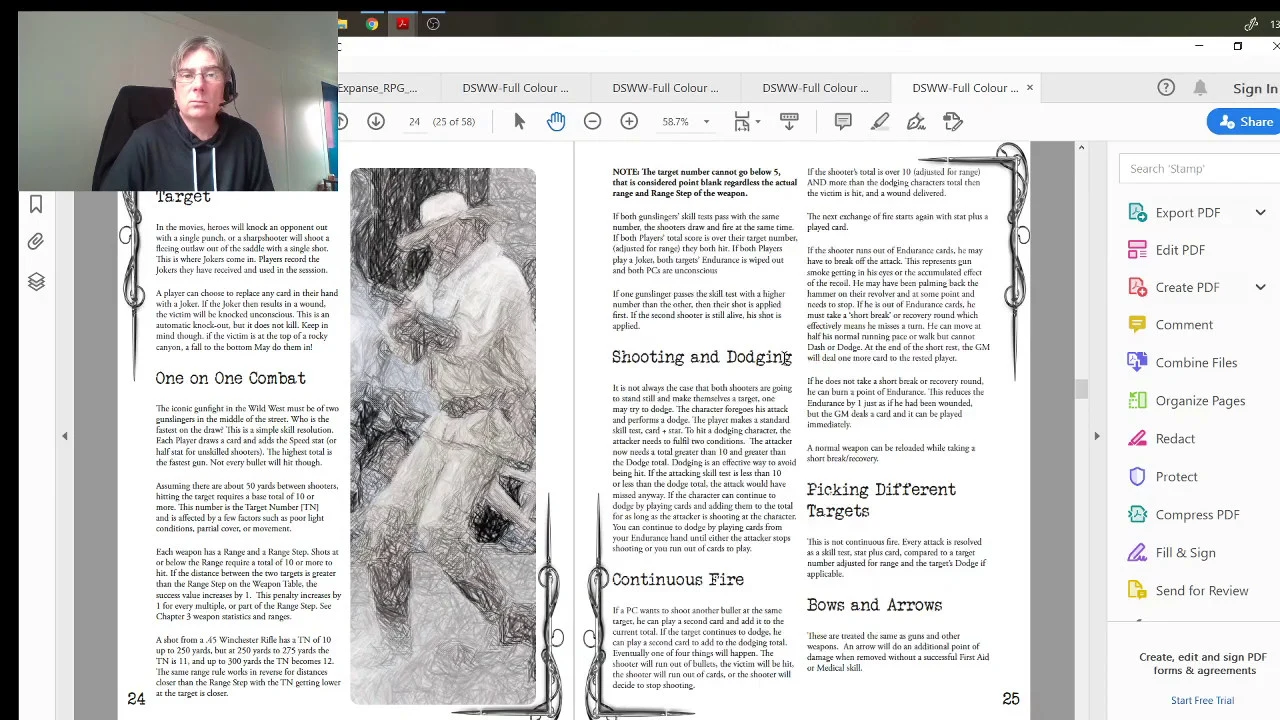Collapse the right tools pane arrow
1280x720 pixels.
pos(1096,436)
